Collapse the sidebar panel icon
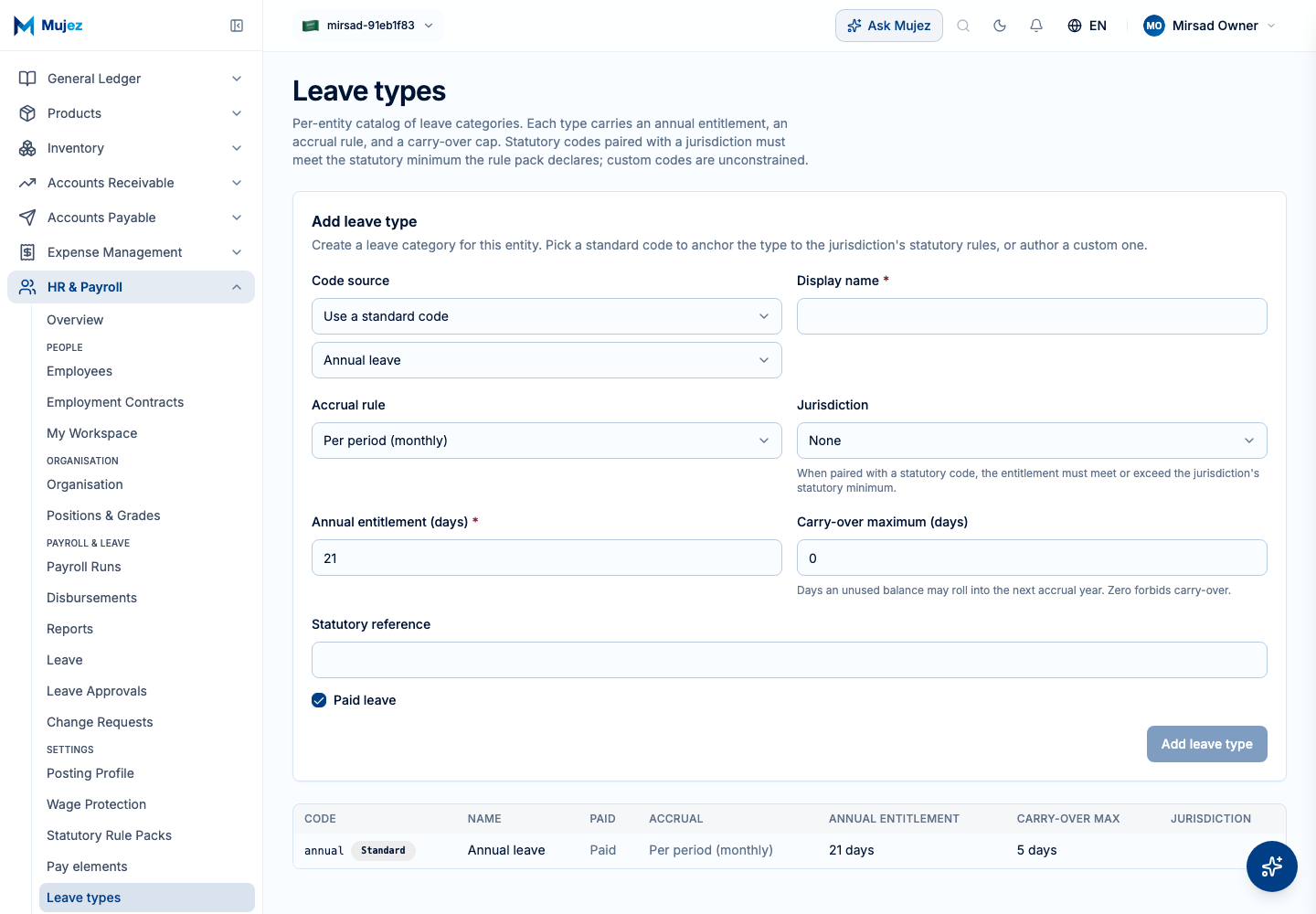 click(x=237, y=26)
